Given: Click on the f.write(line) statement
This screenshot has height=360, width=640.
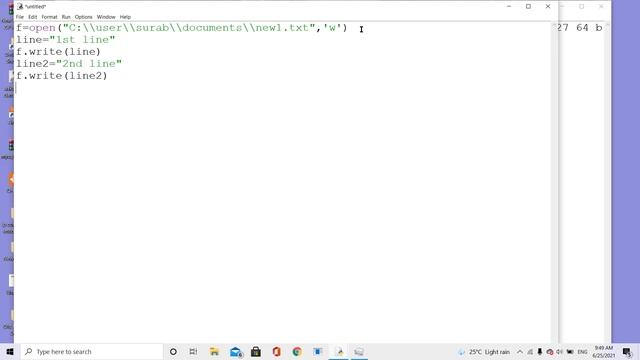Looking at the screenshot, I should 58,52.
